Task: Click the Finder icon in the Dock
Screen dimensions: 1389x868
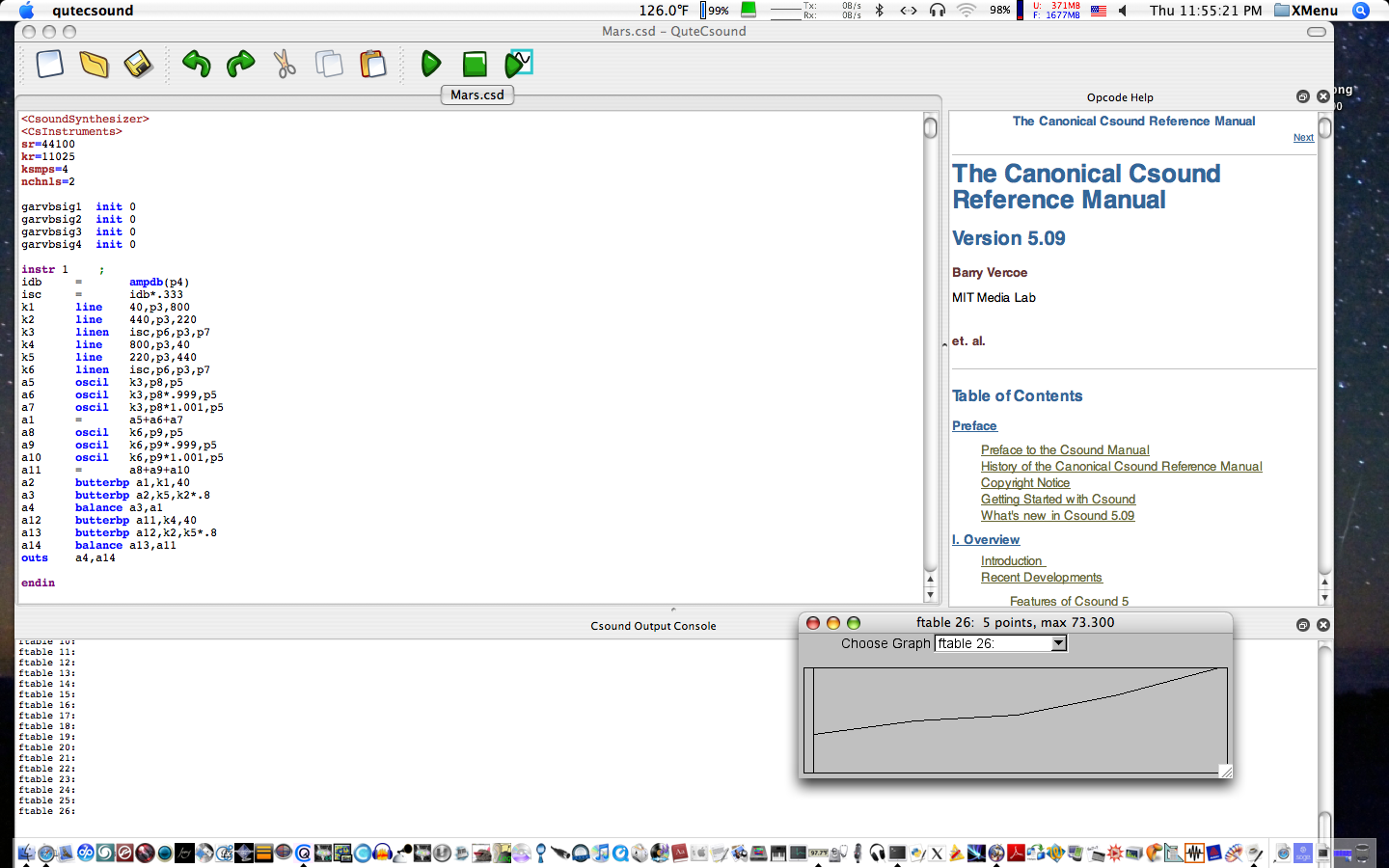Action: [26, 853]
